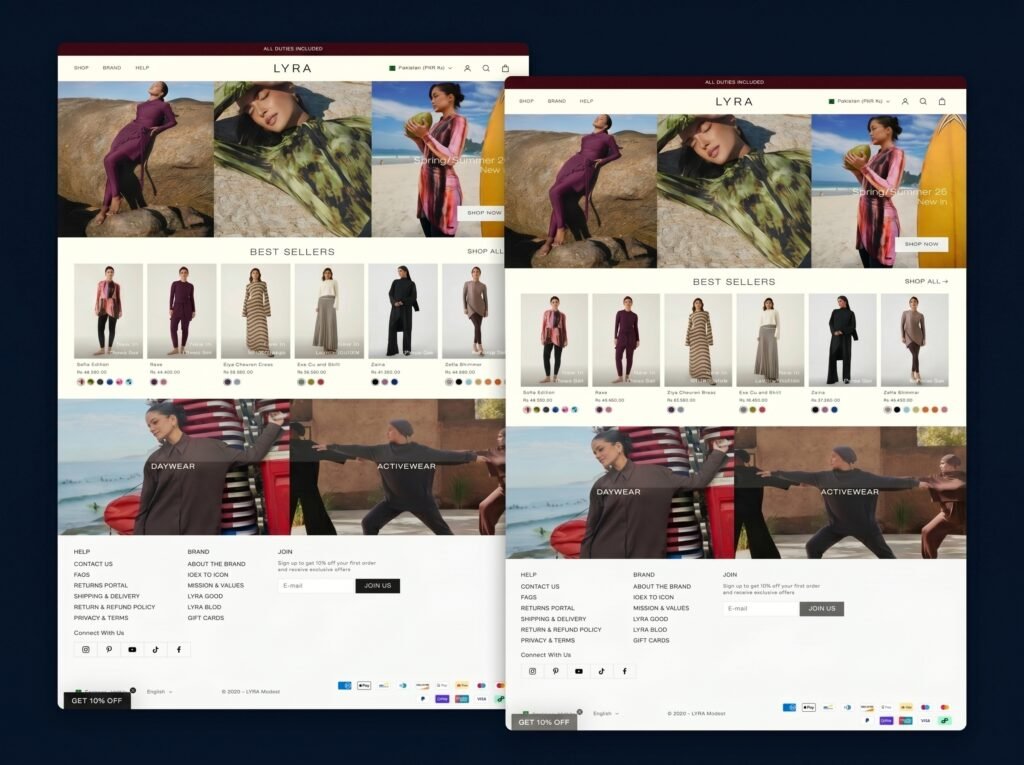The image size is (1024, 765).
Task: Click the E-mail field on the left page
Action: click(x=316, y=585)
